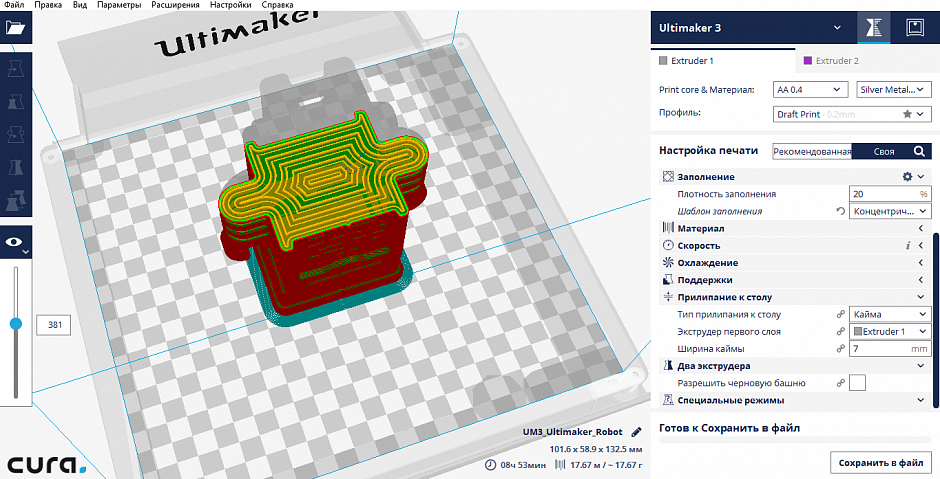This screenshot has height=479, width=940.
Task: Open the Настройки menu
Action: click(231, 5)
